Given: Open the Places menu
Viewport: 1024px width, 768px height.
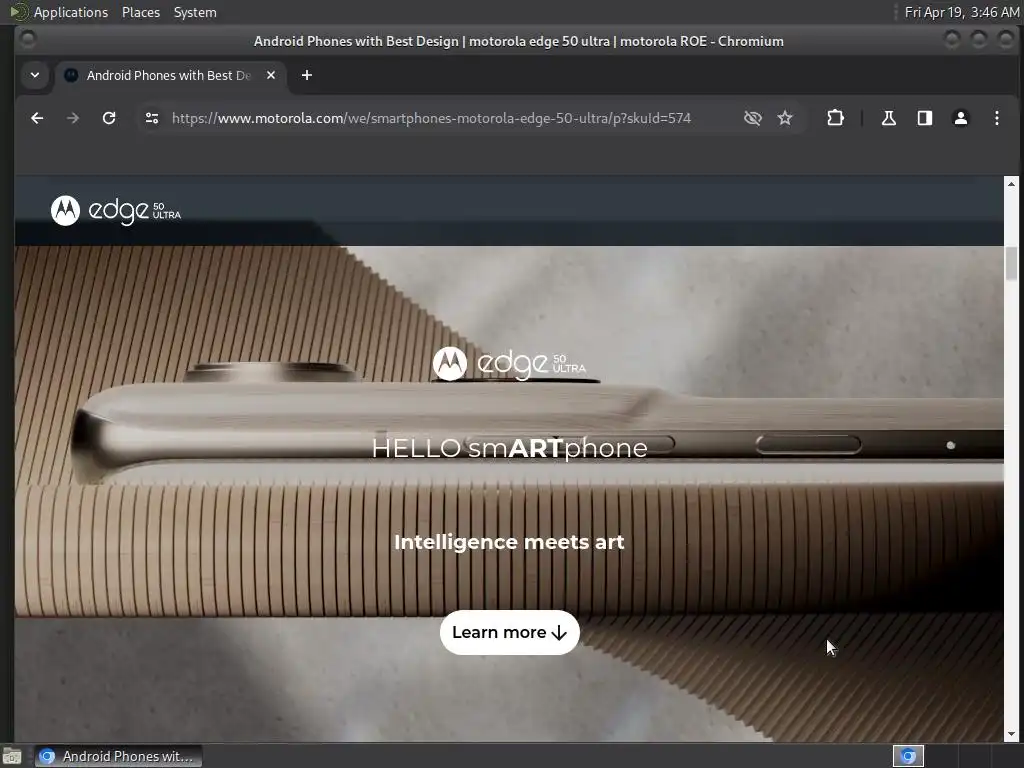Looking at the screenshot, I should 141,12.
